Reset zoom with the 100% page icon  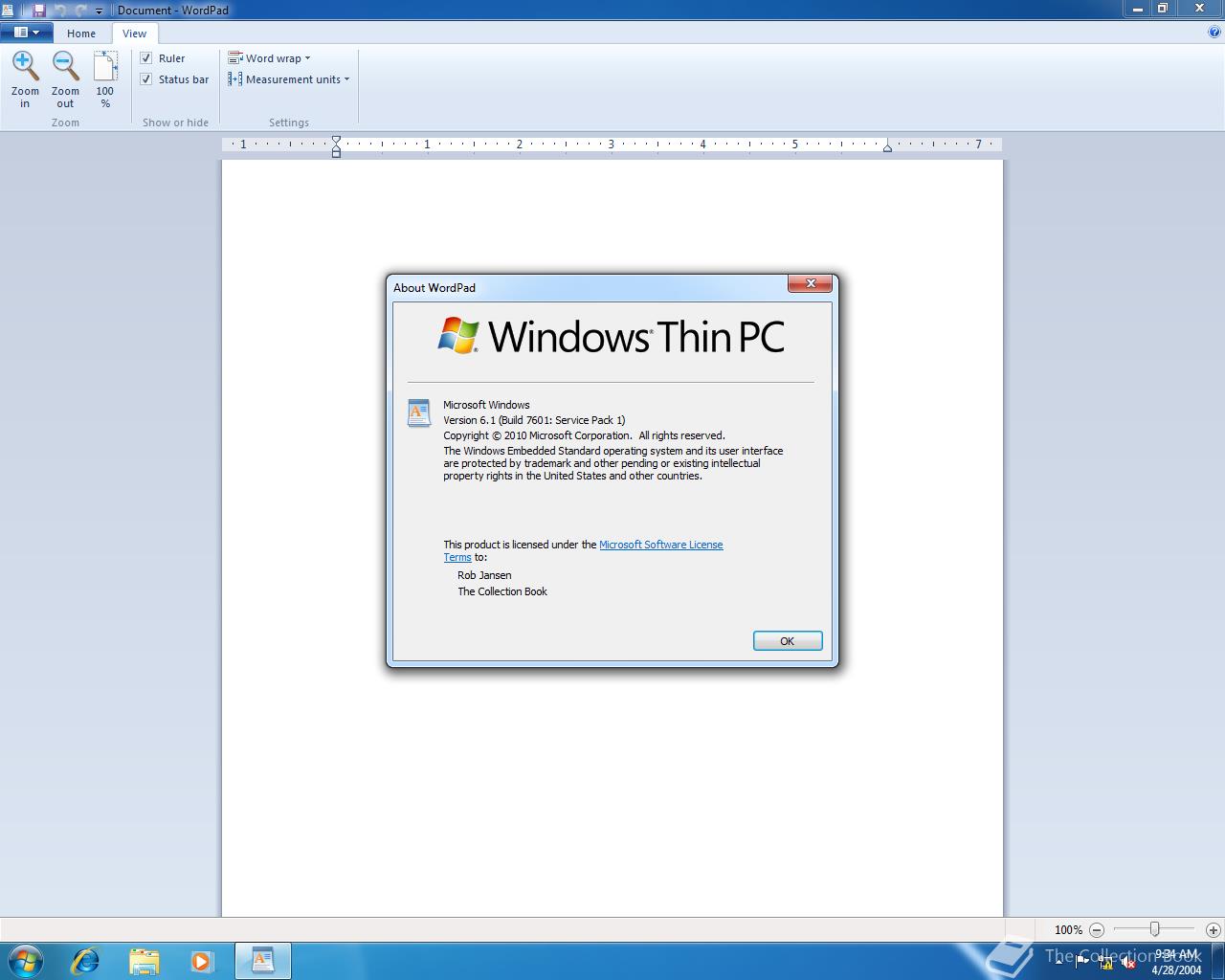[x=105, y=66]
